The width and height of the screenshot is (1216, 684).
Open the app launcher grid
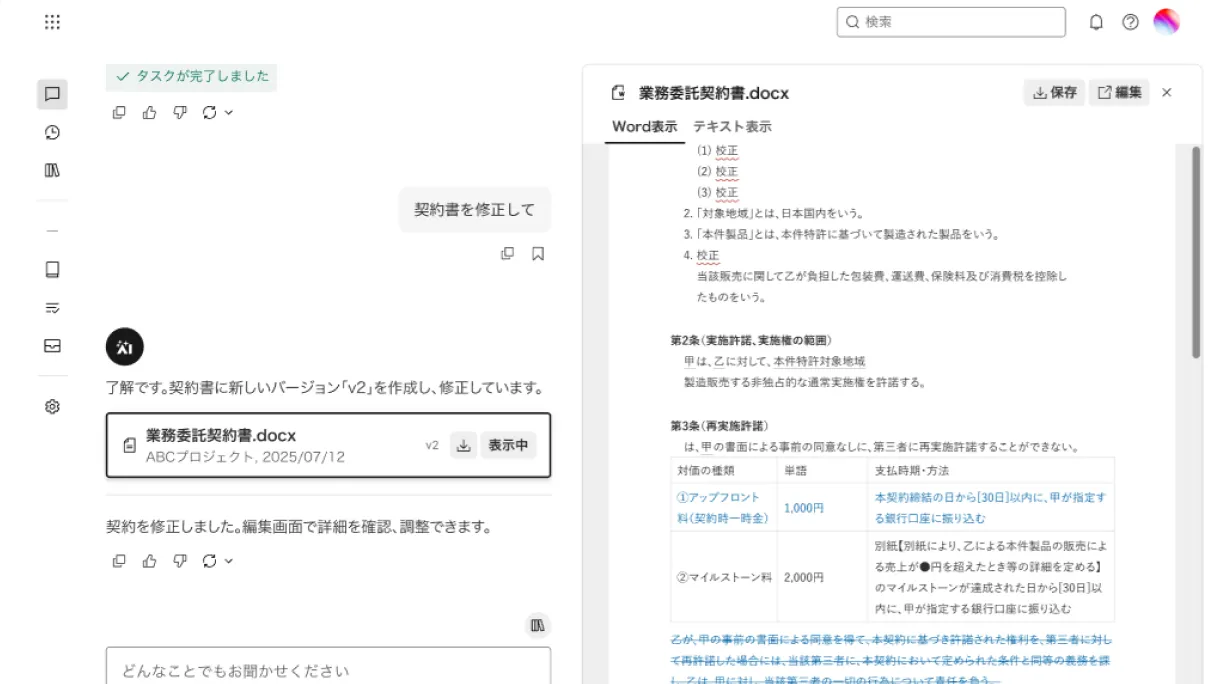click(54, 22)
